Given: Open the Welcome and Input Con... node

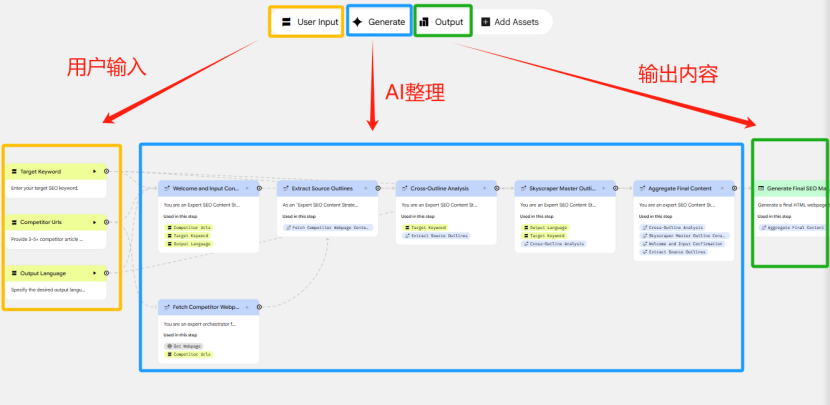Looking at the screenshot, I should coord(206,188).
